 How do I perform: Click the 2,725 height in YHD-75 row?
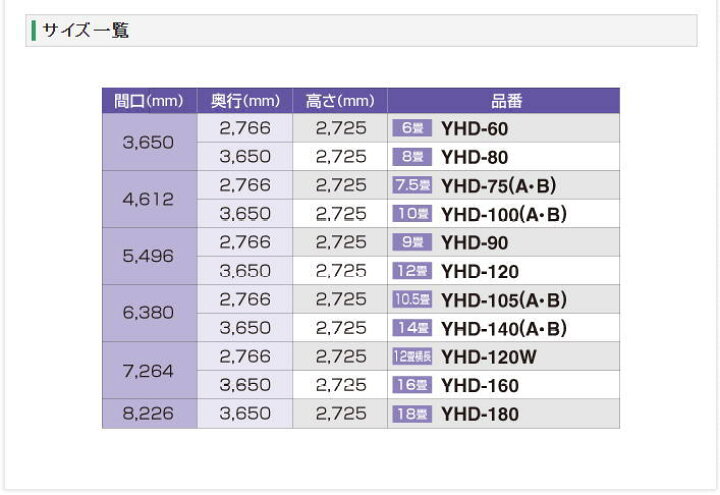341,185
